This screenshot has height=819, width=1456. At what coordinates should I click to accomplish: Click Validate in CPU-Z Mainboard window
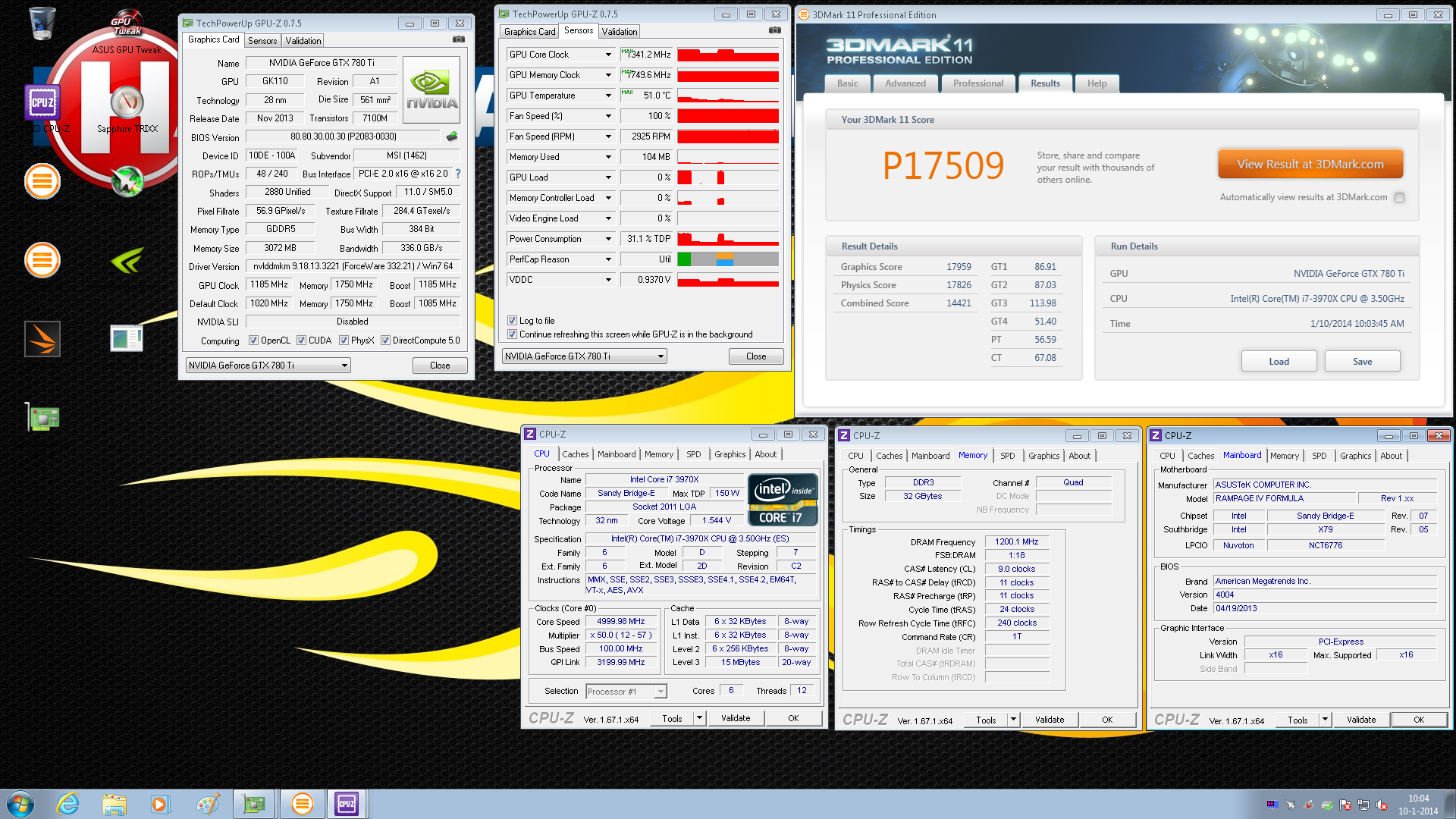1361,720
